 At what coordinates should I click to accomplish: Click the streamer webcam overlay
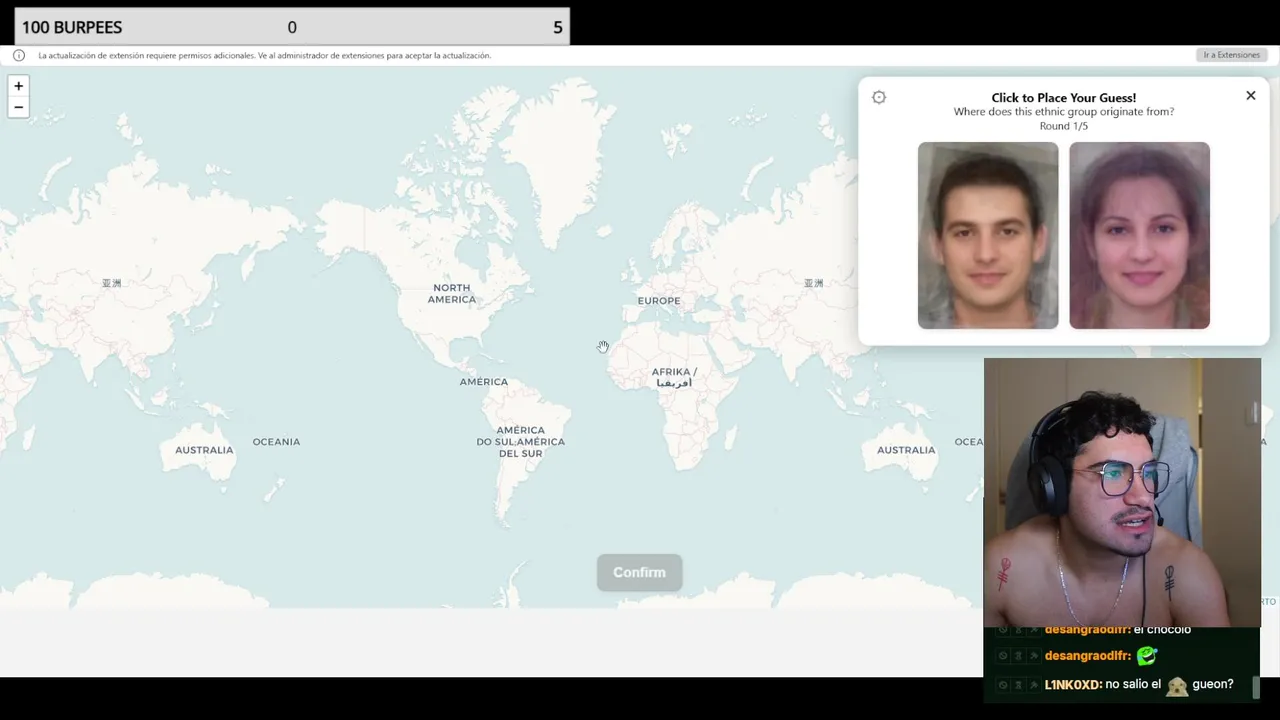(1122, 492)
